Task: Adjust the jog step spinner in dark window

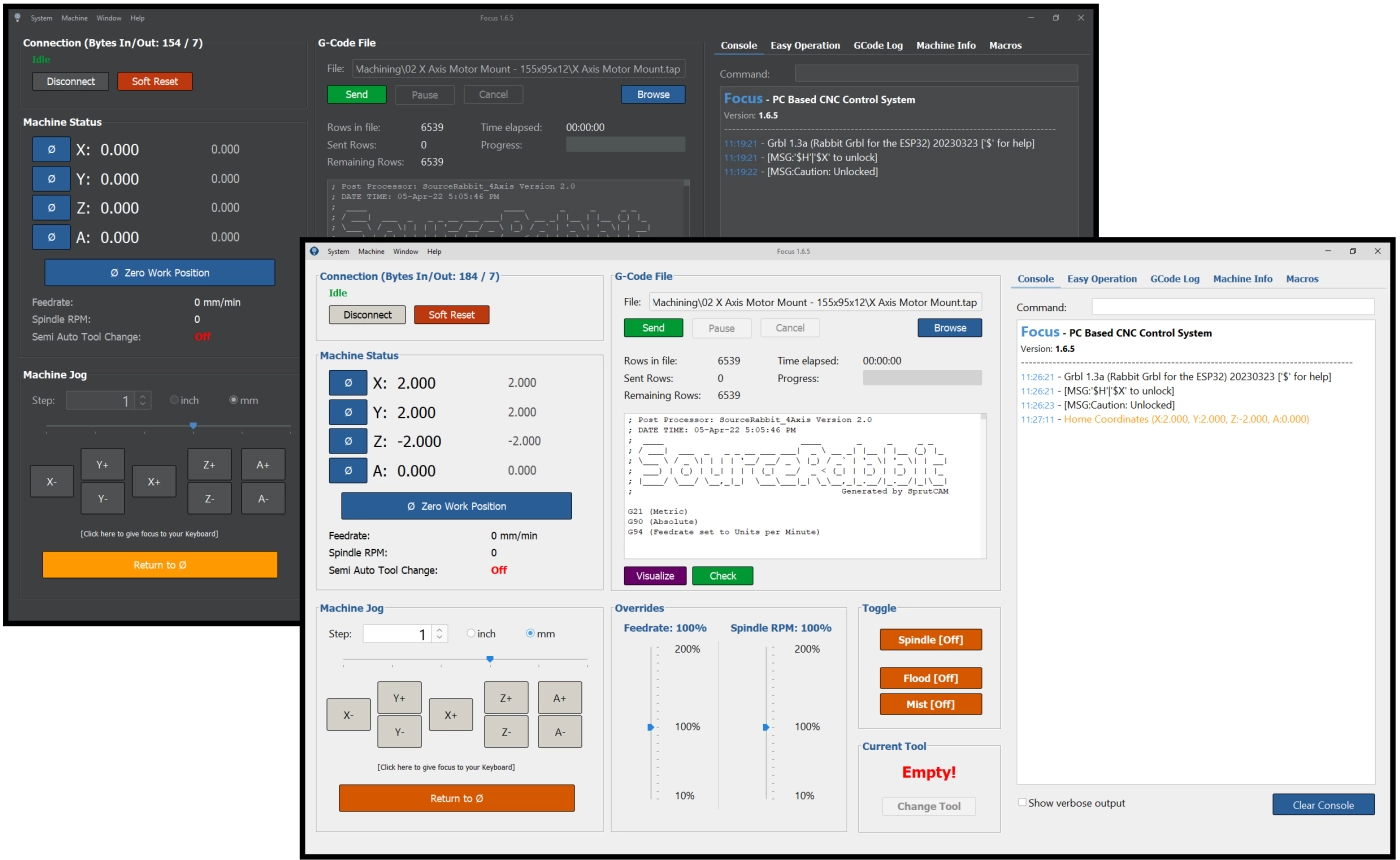Action: click(x=143, y=400)
